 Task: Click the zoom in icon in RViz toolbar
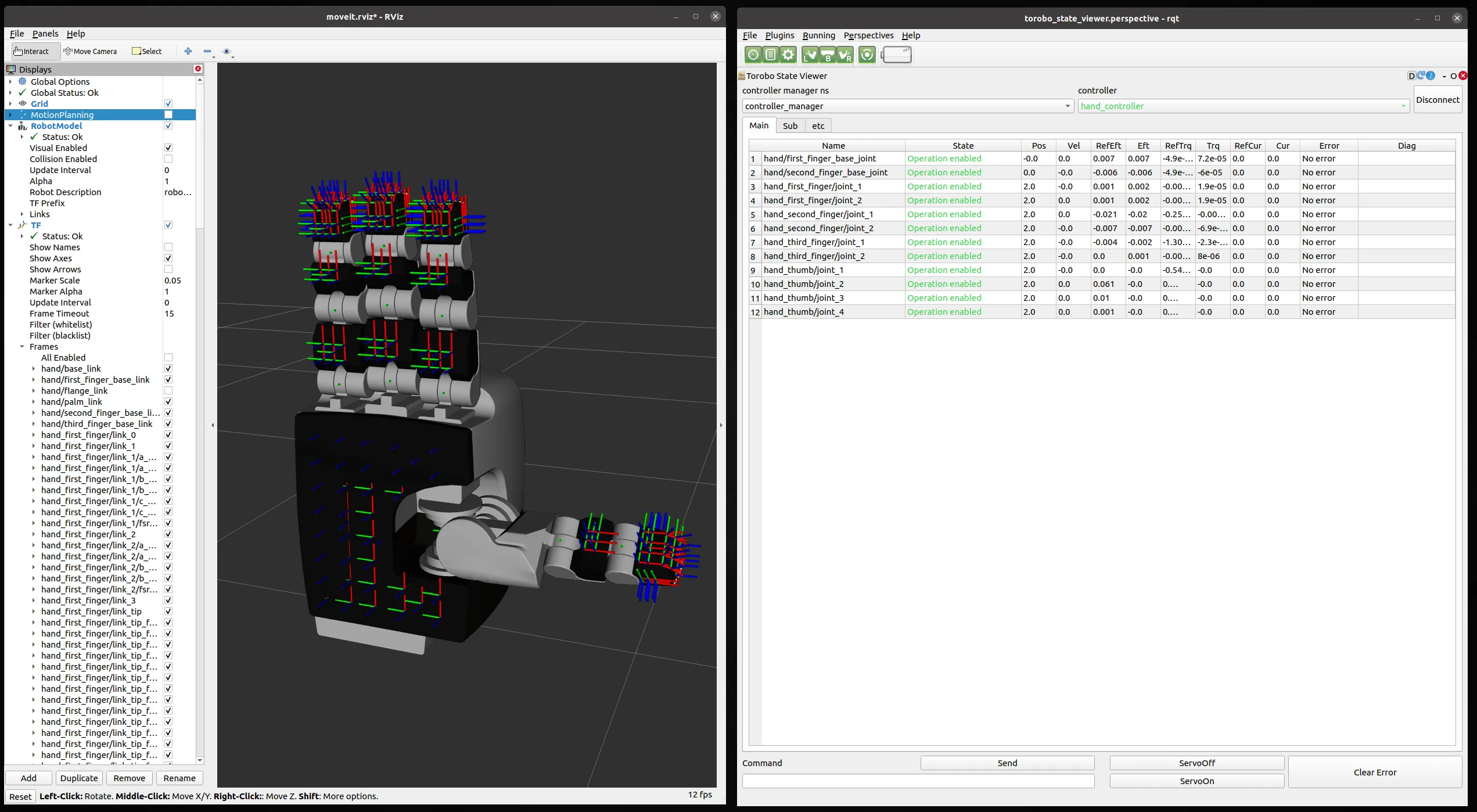click(x=189, y=51)
